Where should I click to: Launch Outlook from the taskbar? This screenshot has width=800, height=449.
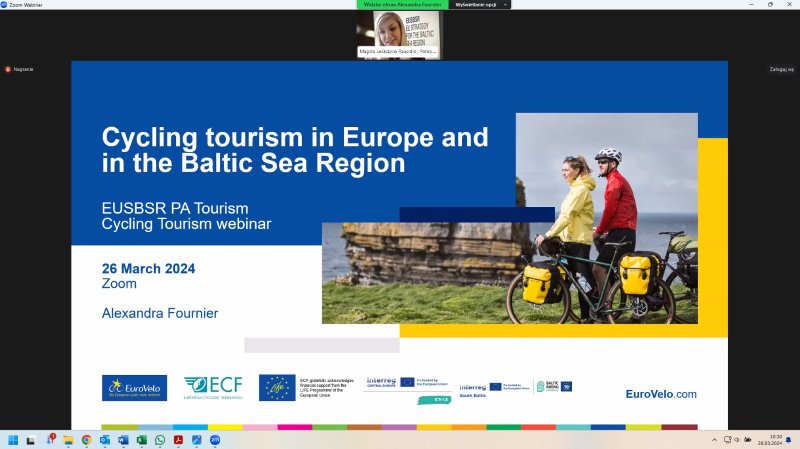[104, 440]
